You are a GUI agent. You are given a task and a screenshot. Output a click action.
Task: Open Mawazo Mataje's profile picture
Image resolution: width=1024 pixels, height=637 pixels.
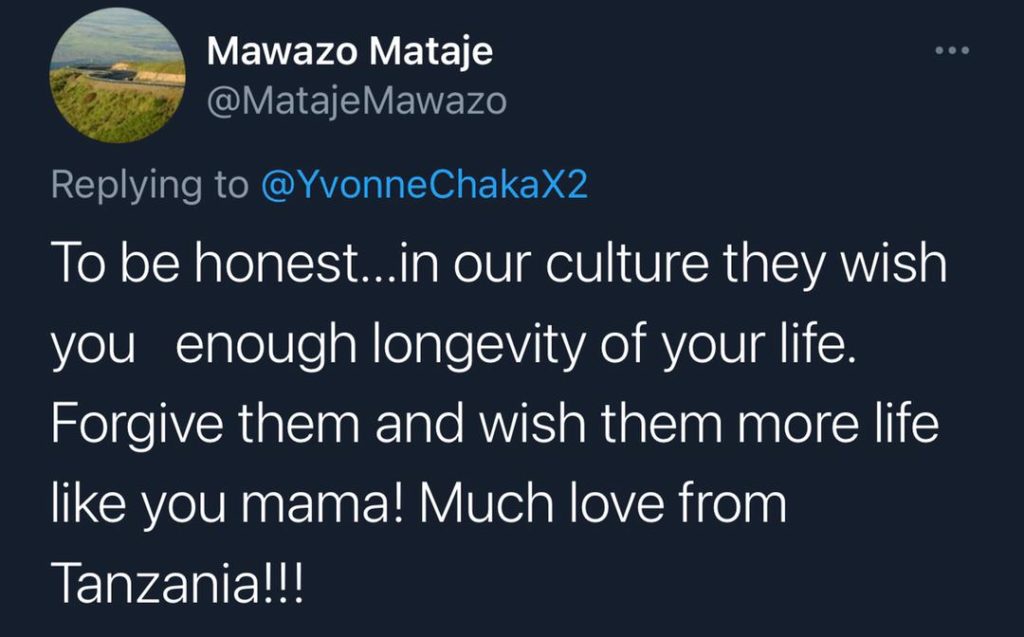point(118,75)
